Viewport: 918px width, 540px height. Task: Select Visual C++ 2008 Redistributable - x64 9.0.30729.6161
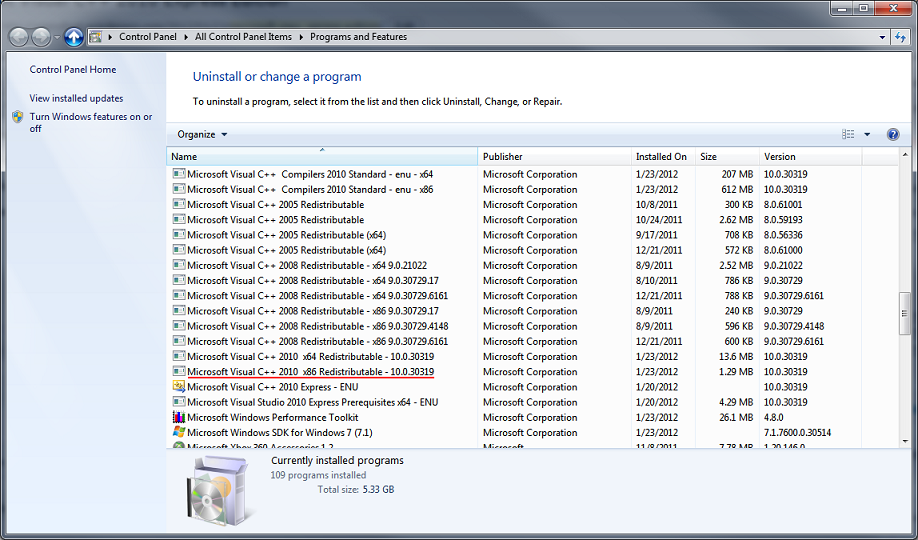tap(317, 296)
